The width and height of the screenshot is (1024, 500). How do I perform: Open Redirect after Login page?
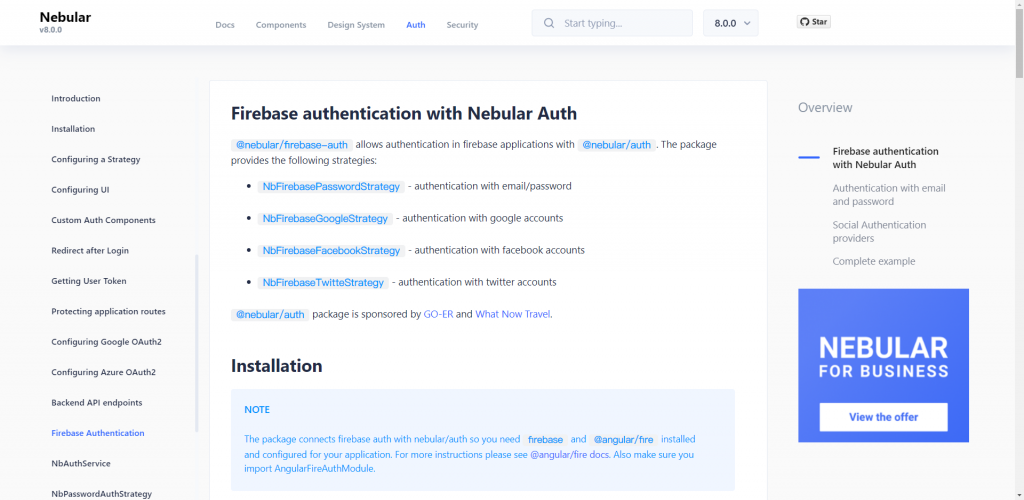click(x=90, y=251)
